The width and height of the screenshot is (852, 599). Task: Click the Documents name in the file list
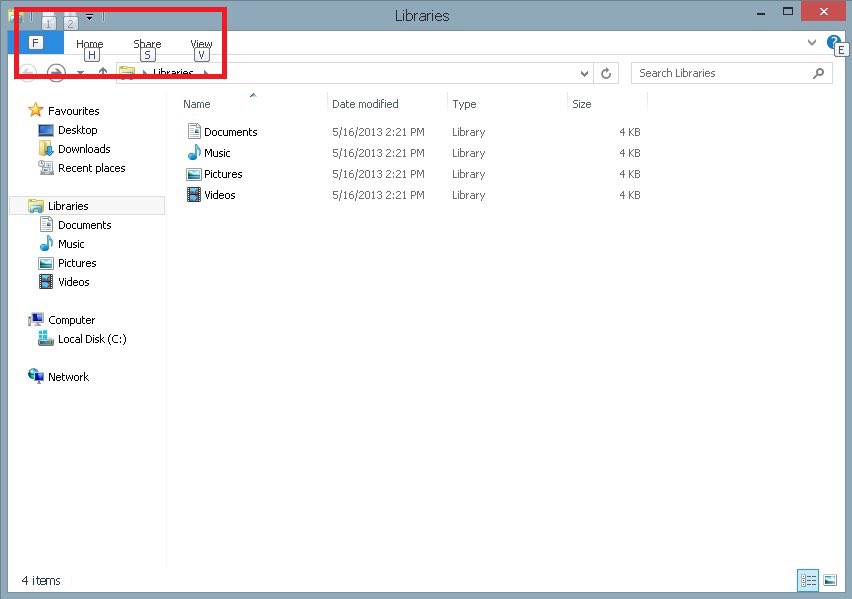(x=230, y=132)
